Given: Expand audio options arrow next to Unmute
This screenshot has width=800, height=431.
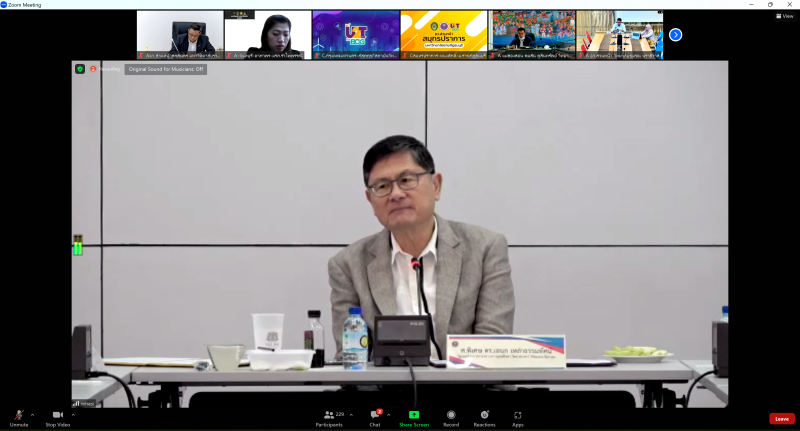Looking at the screenshot, I should [33, 414].
